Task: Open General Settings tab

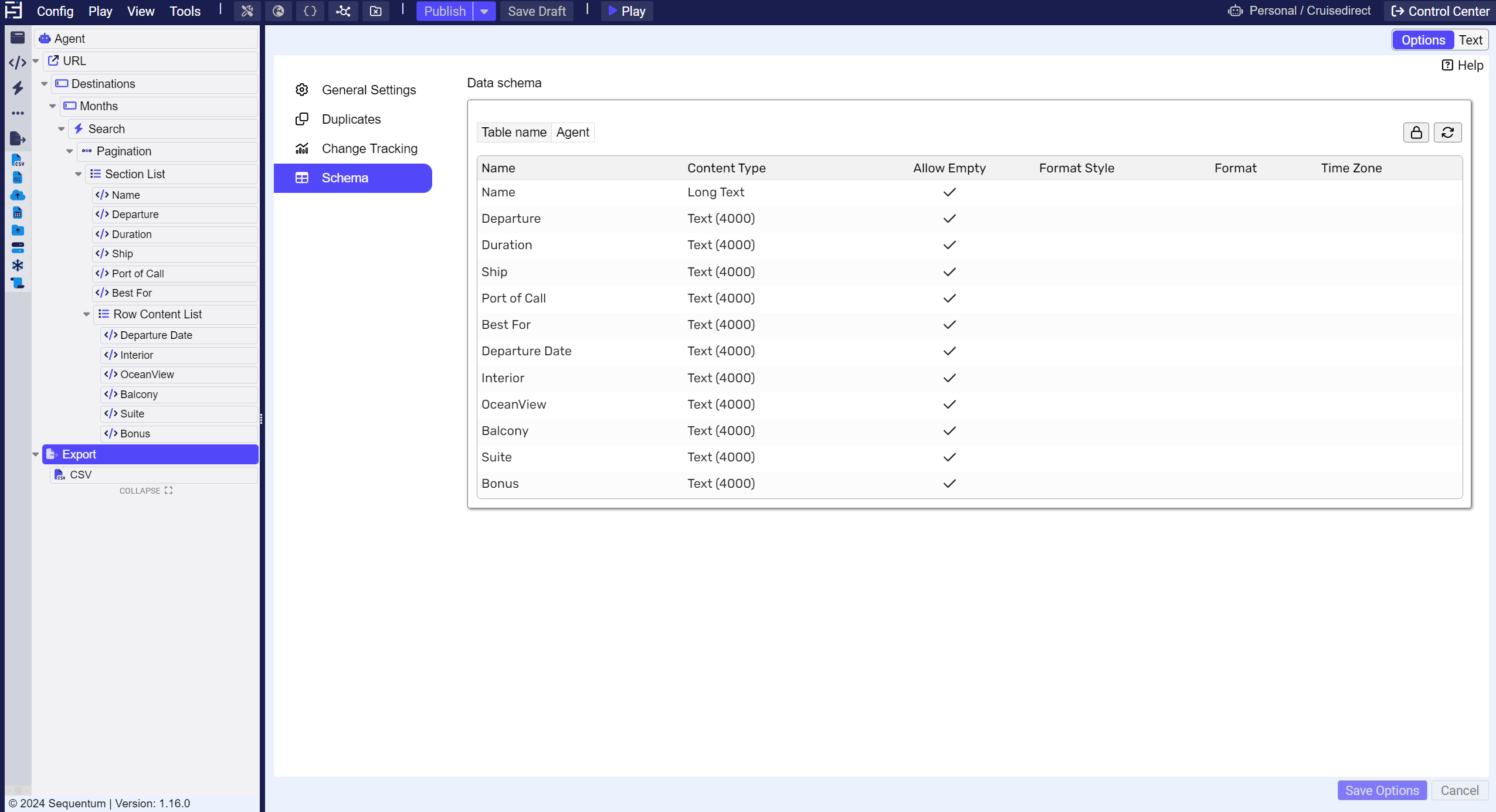Action: point(353,90)
